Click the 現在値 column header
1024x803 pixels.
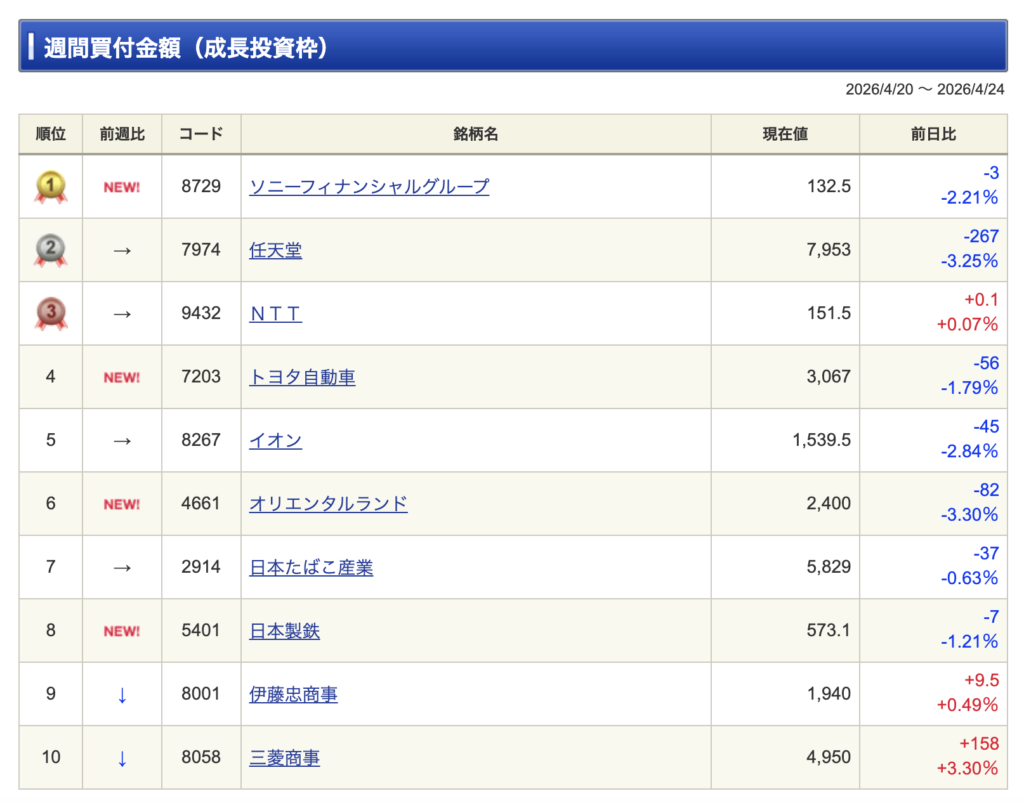pos(785,134)
